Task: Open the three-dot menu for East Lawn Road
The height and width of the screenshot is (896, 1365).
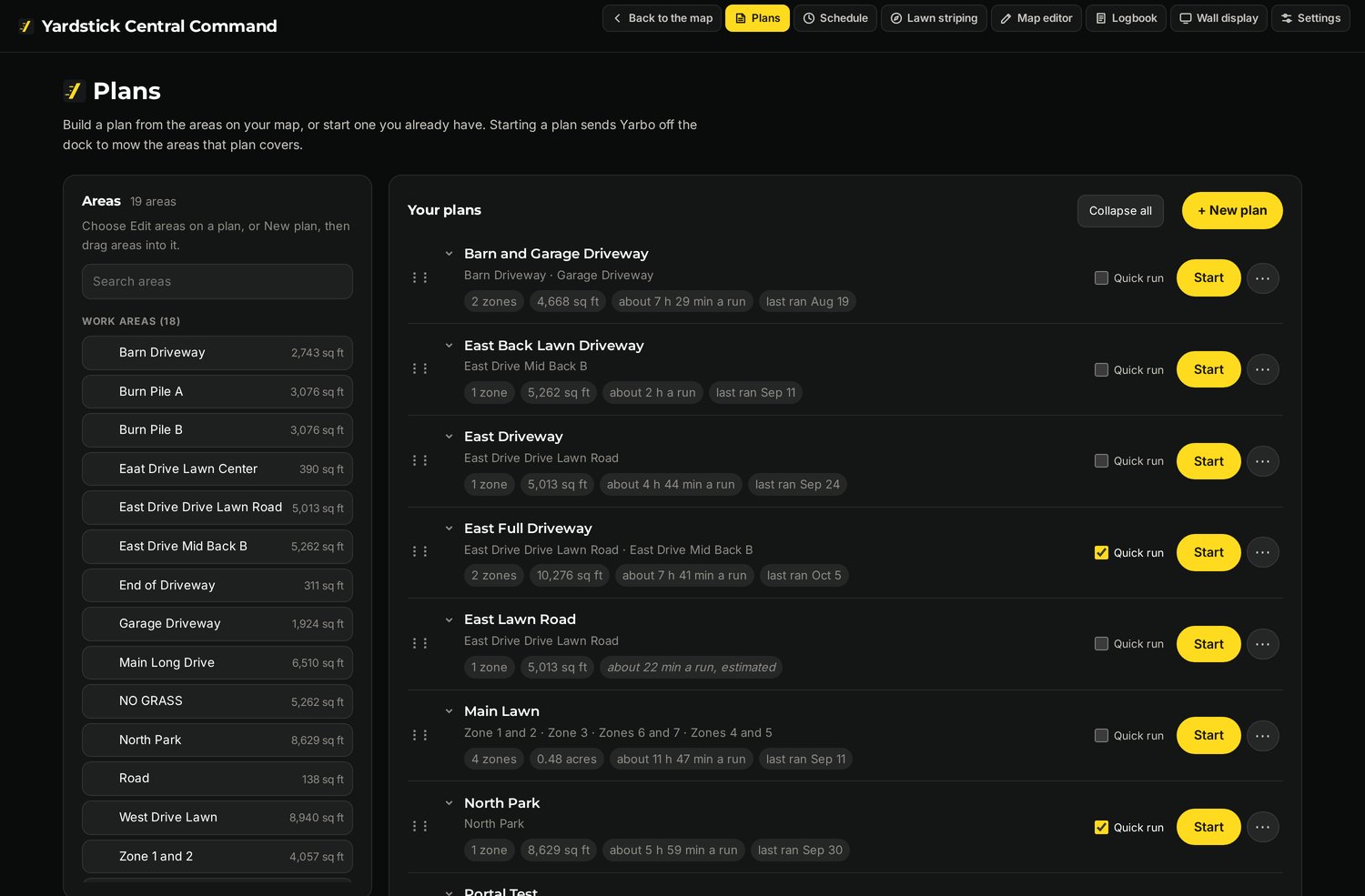Action: point(1263,644)
